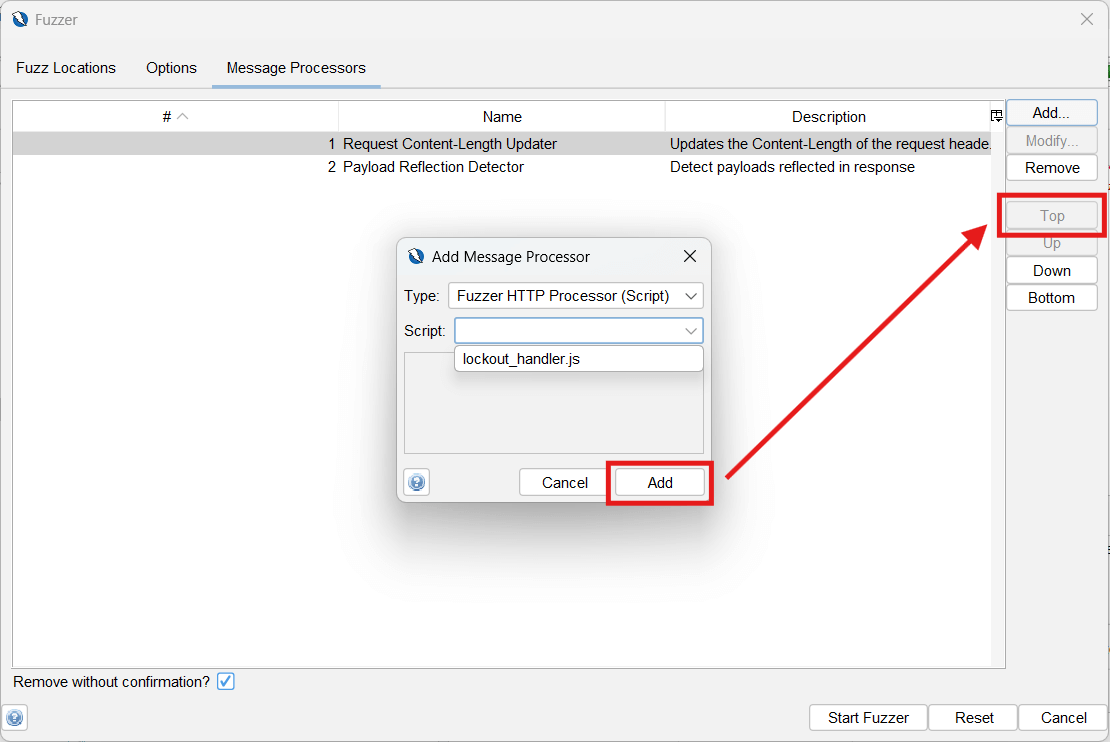Screen dimensions: 1110x742
Task: Open help via question mark icon at bottom left
Action: tap(15, 718)
